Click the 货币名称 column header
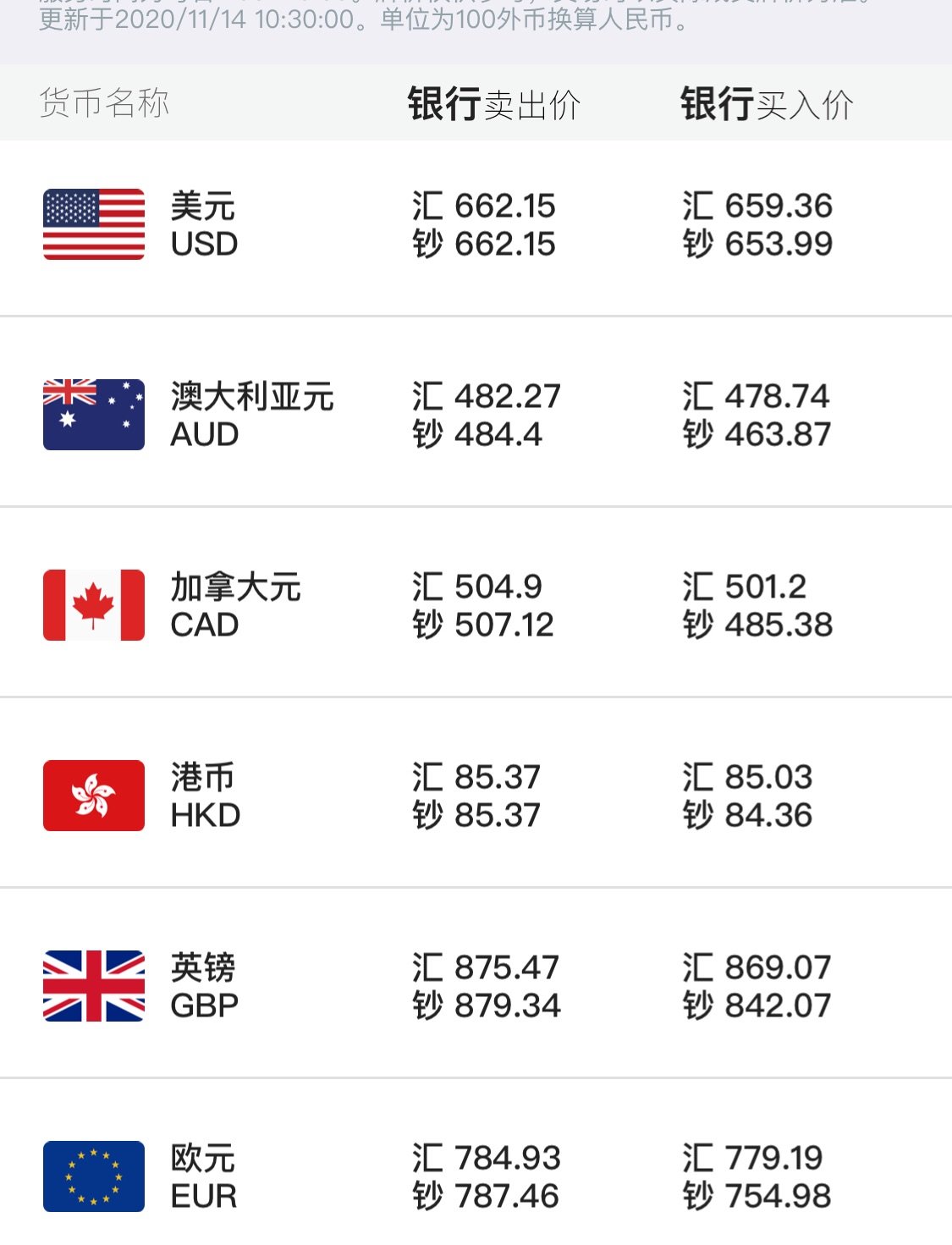952x1245 pixels. pyautogui.click(x=105, y=103)
